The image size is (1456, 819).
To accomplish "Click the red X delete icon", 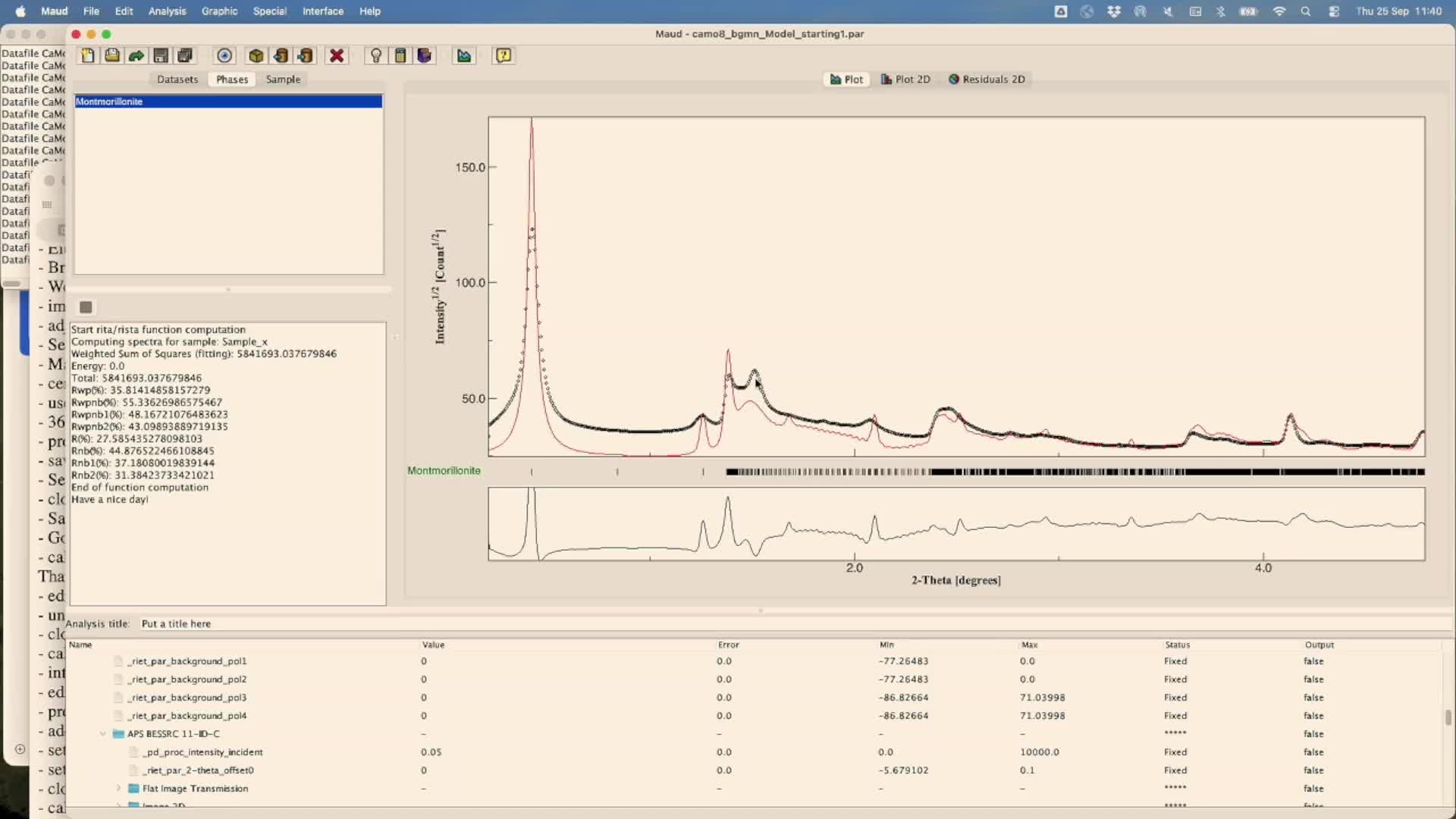I will 337,55.
